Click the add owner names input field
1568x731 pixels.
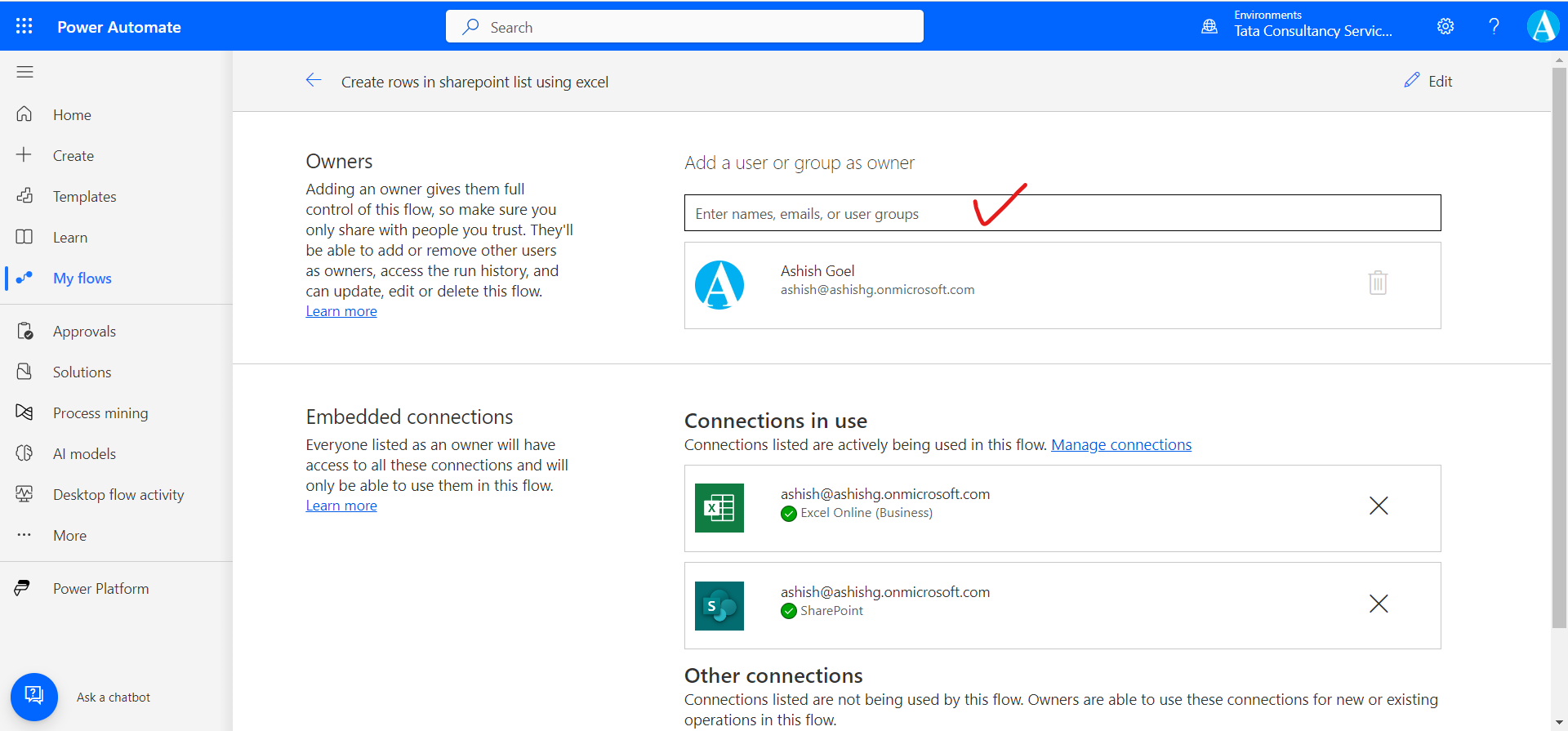coord(1062,213)
